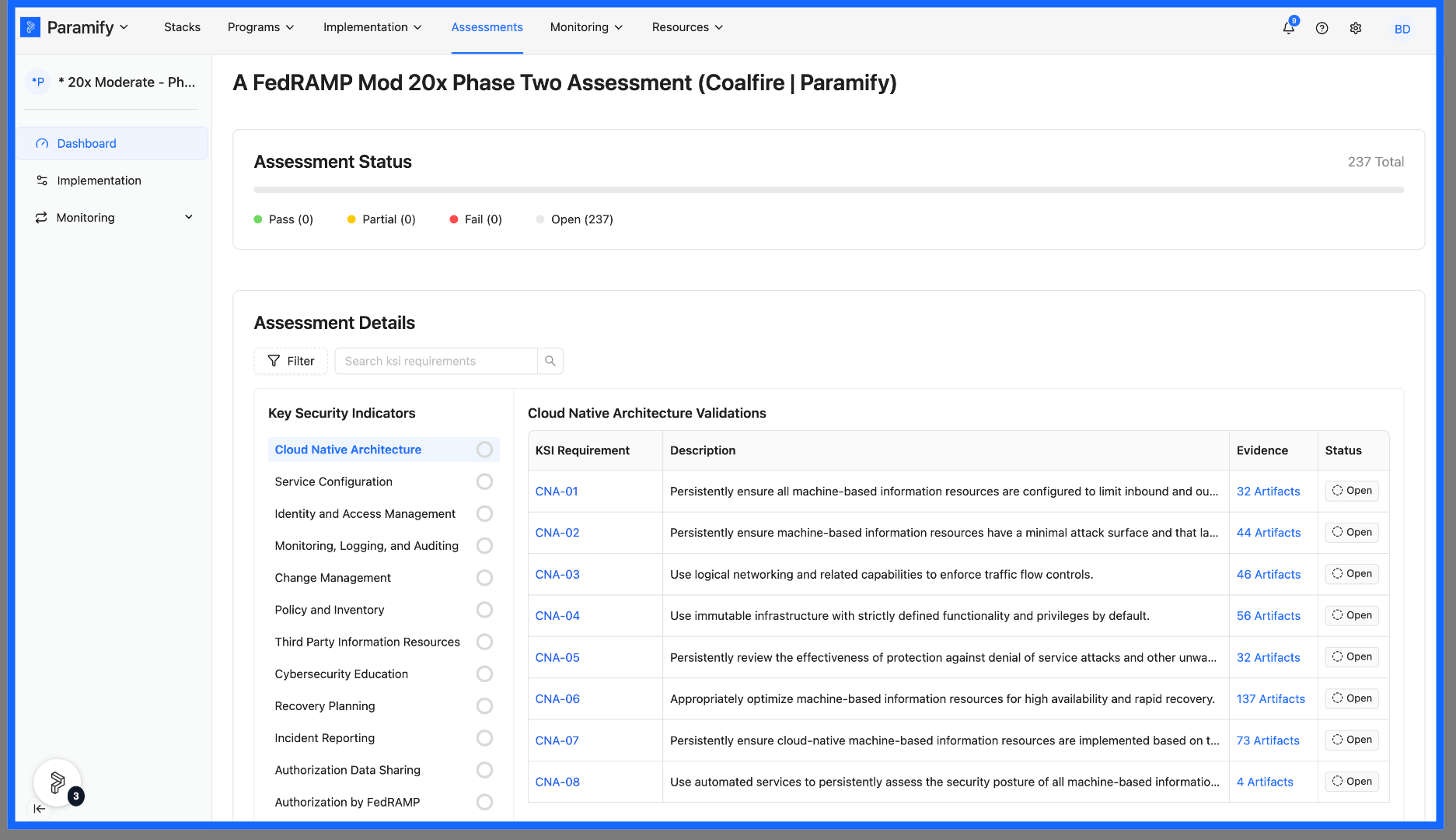This screenshot has height=840, width=1456.
Task: Click the Open status badge for CNA-06
Action: point(1352,698)
